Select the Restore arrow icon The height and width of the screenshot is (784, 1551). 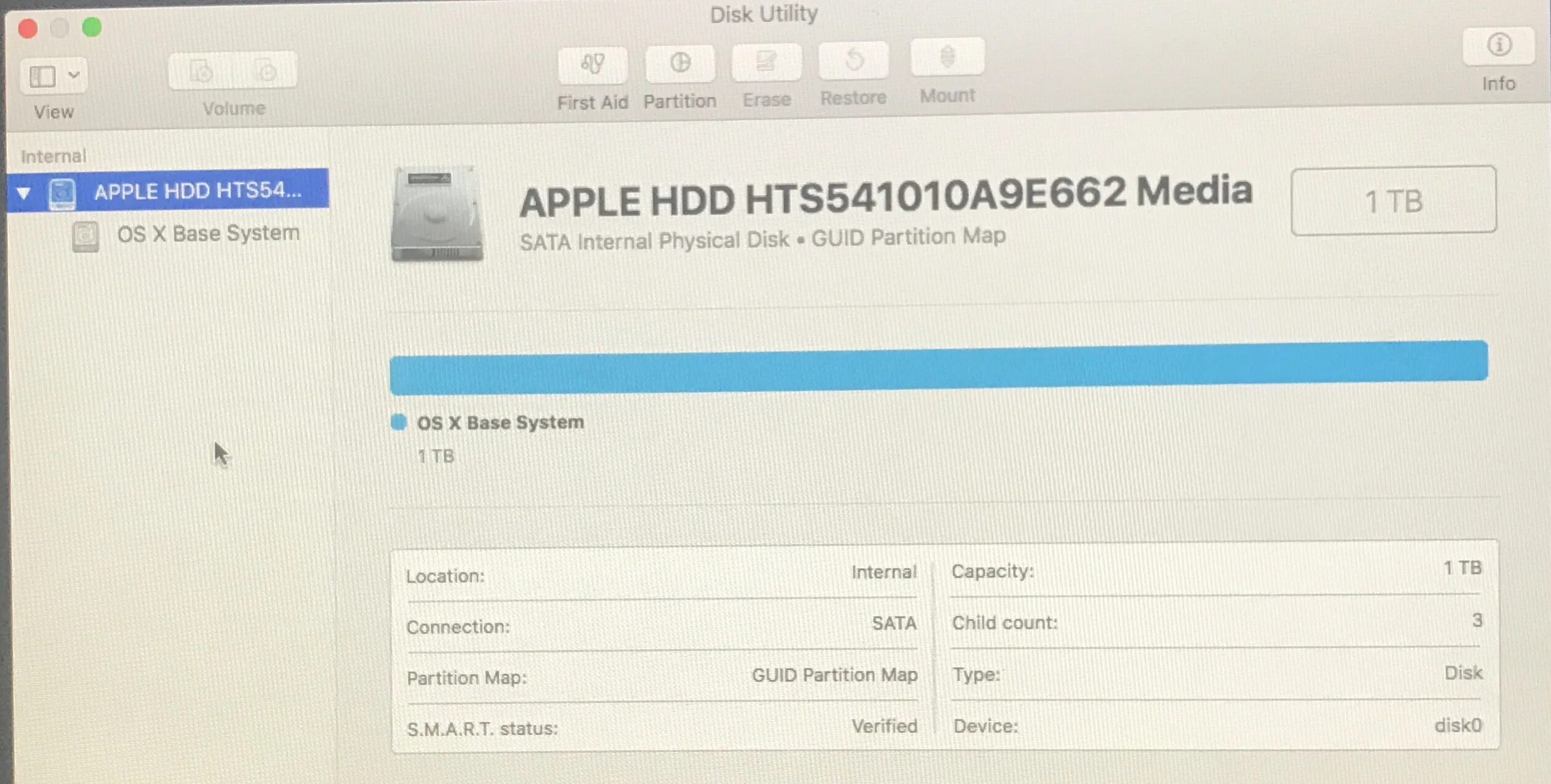[853, 61]
